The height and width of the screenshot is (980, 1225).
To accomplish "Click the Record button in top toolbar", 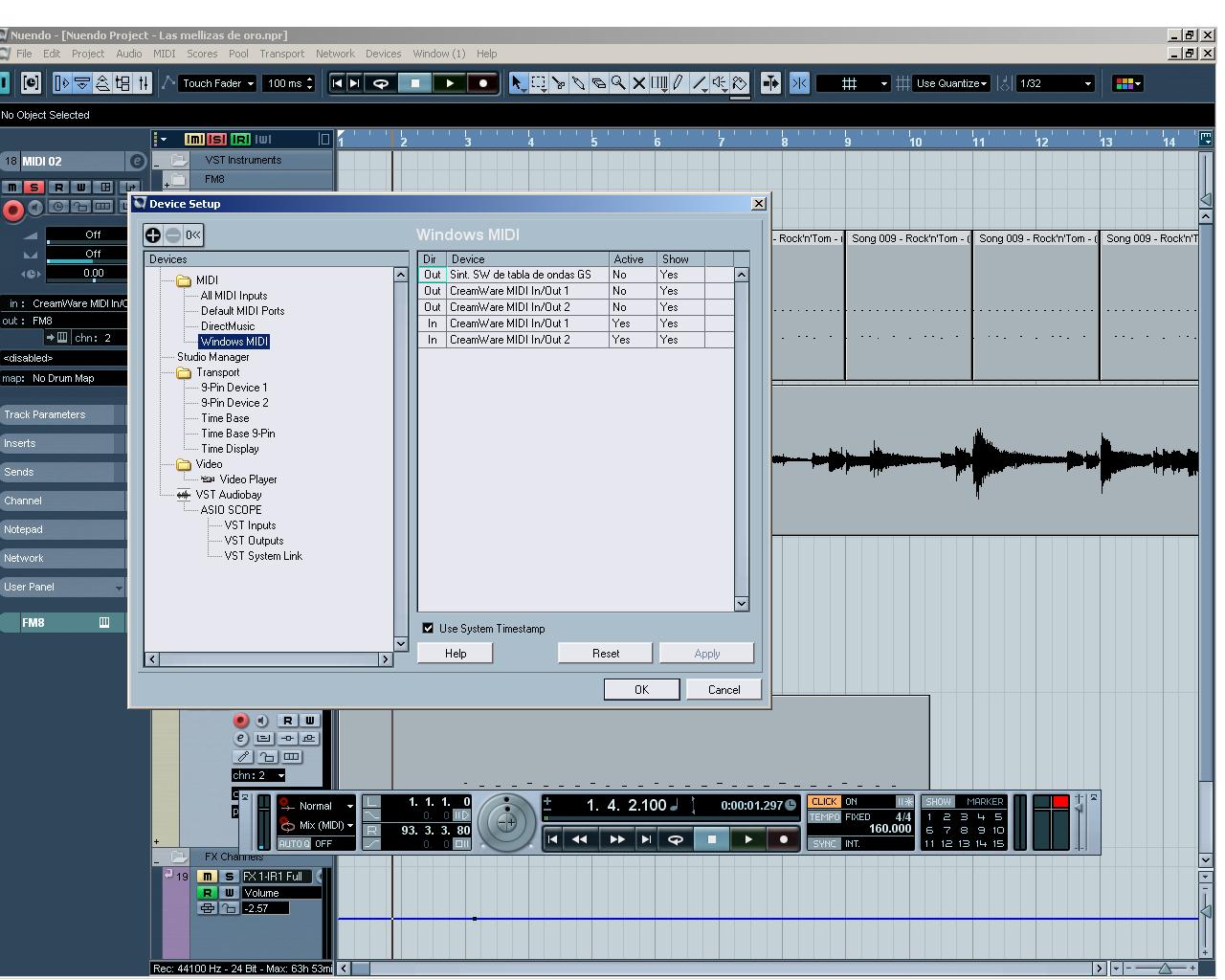I will point(483,83).
